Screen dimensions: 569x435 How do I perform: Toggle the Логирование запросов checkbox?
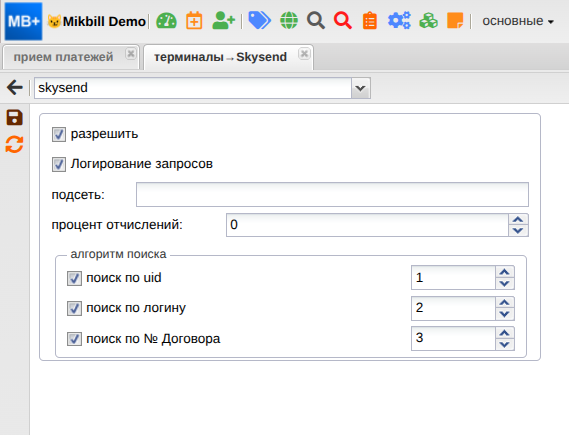tap(59, 164)
